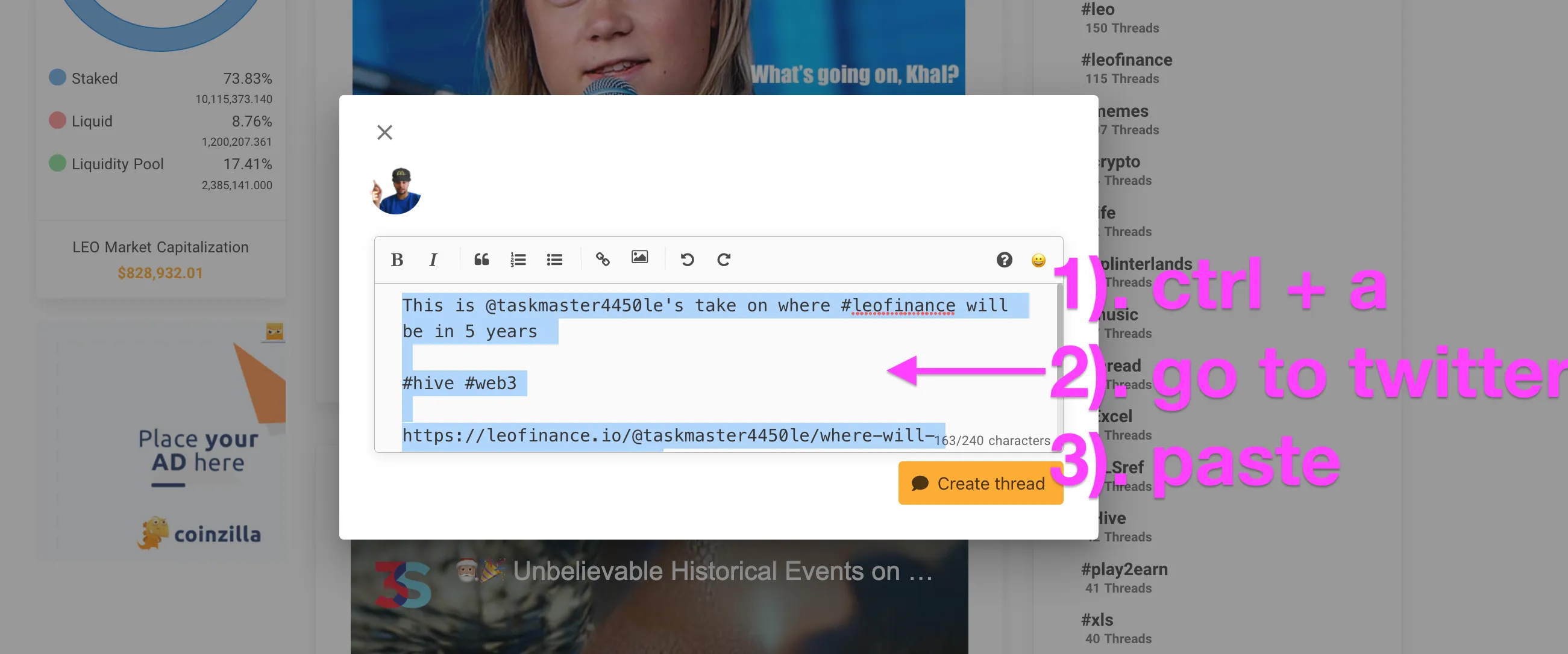This screenshot has width=1568, height=654.
Task: Insert a link via chain icon
Action: coord(603,260)
